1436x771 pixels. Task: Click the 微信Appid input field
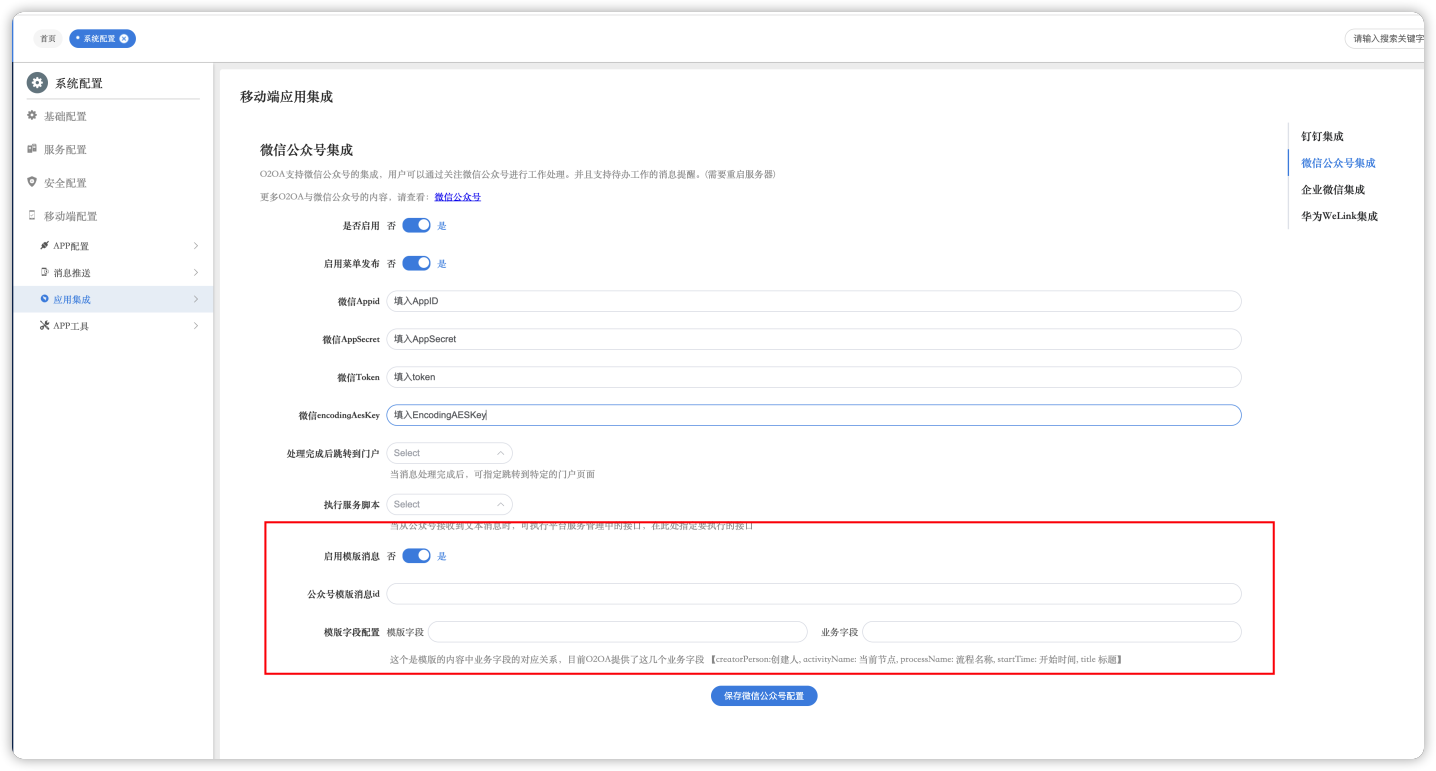point(813,301)
